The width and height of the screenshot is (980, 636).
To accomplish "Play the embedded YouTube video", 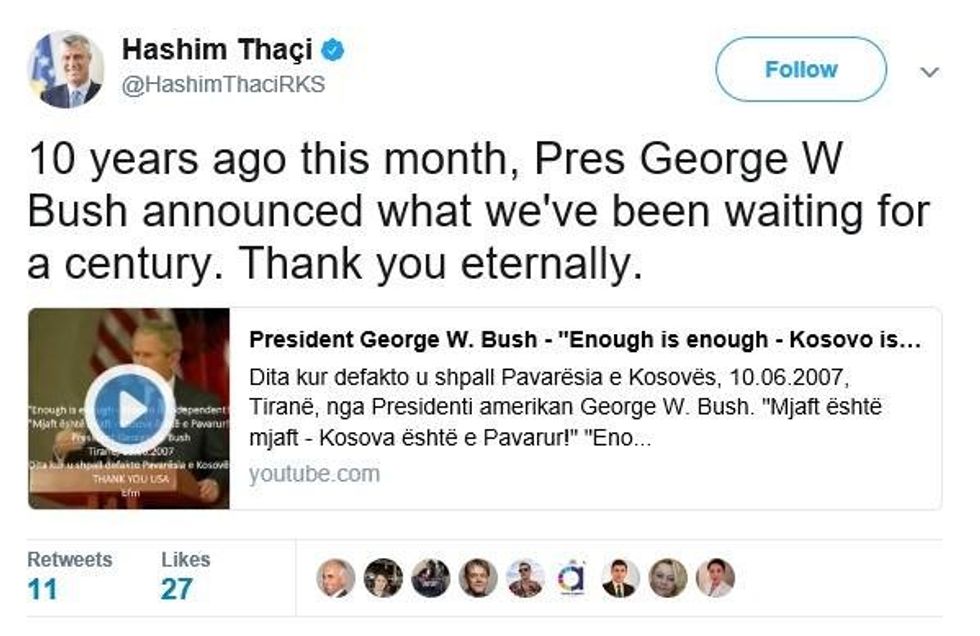I will pyautogui.click(x=130, y=408).
